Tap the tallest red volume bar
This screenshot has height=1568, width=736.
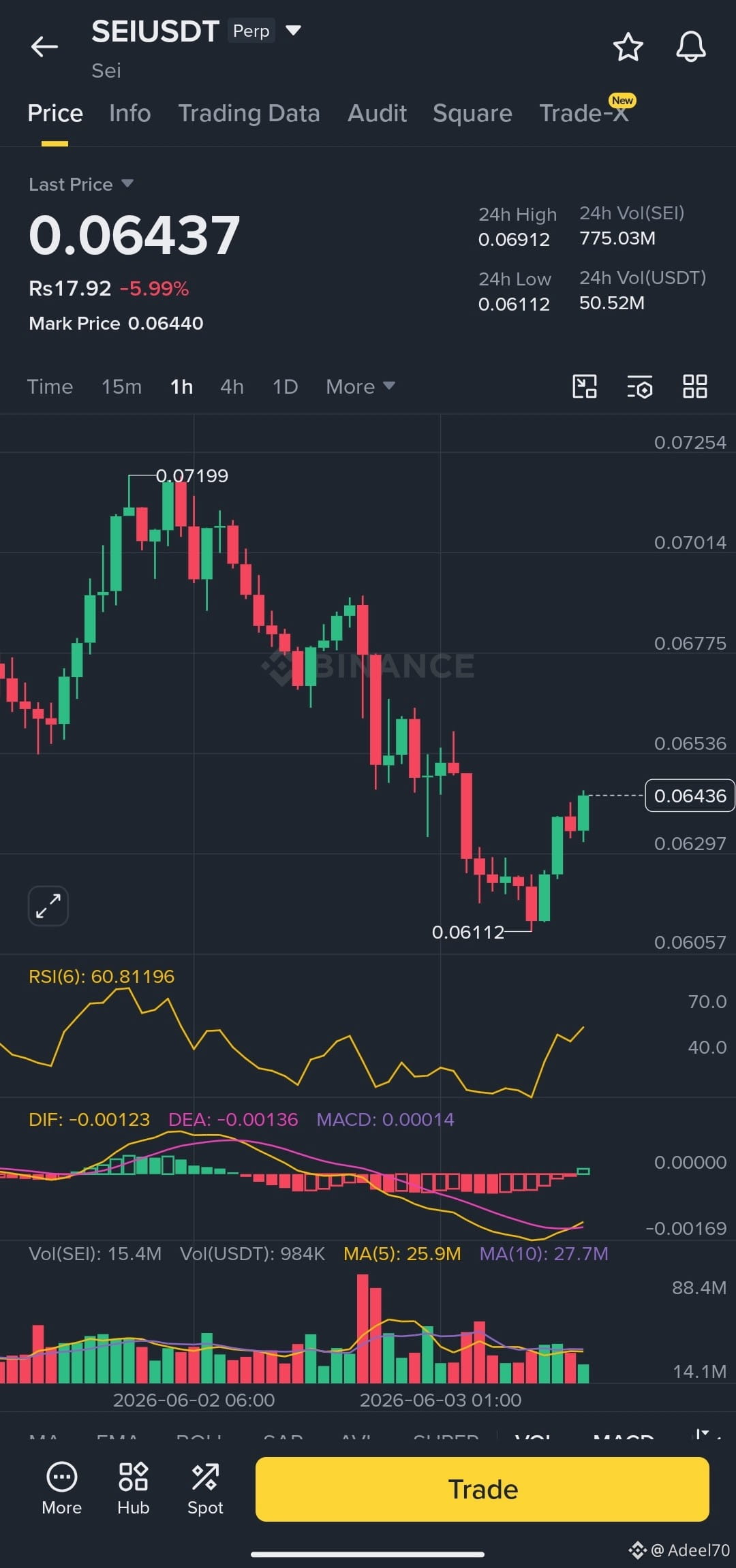point(363,1329)
